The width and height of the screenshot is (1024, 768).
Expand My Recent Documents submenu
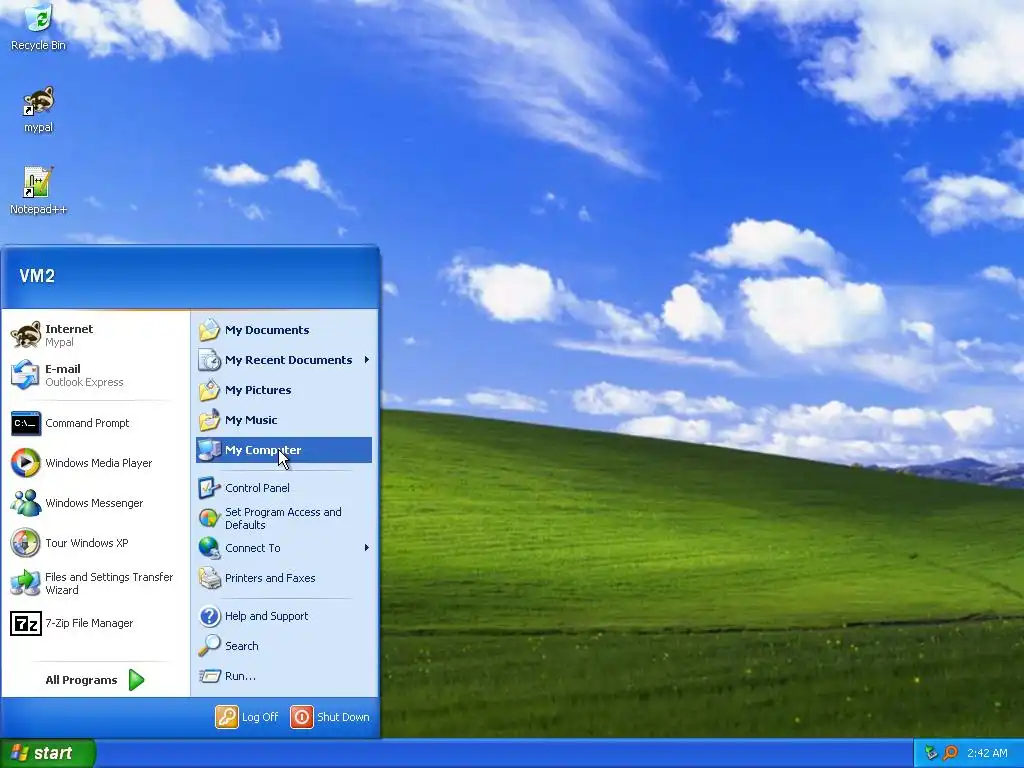(284, 360)
